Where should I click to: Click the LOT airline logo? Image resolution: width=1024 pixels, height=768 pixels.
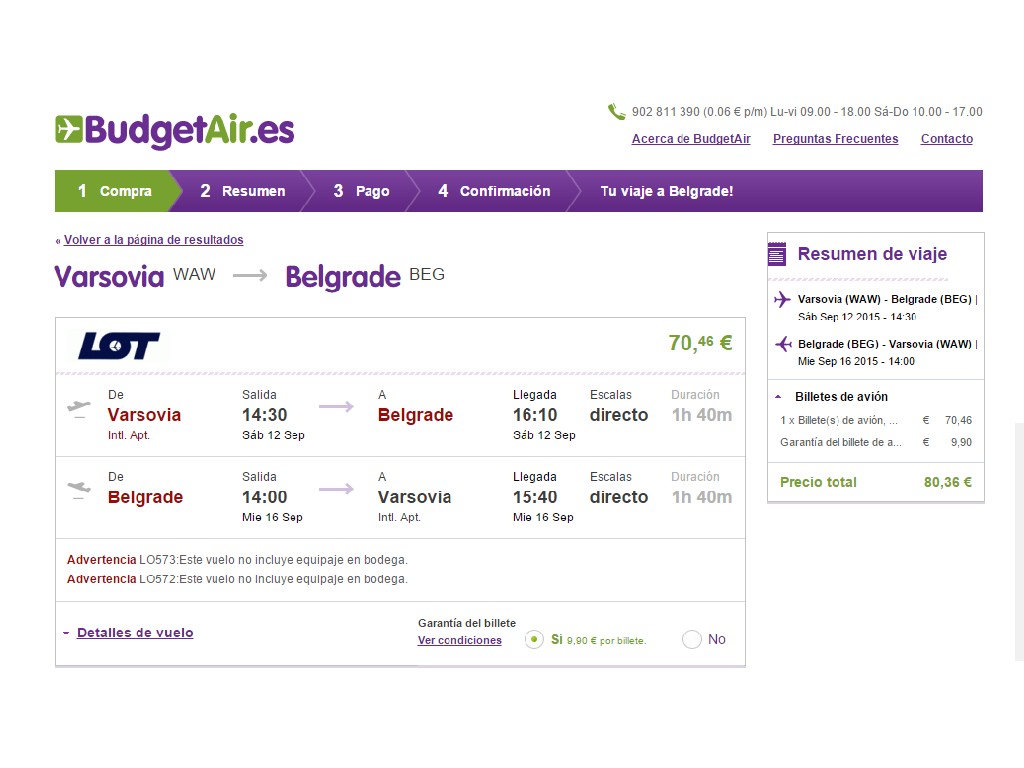coord(119,346)
